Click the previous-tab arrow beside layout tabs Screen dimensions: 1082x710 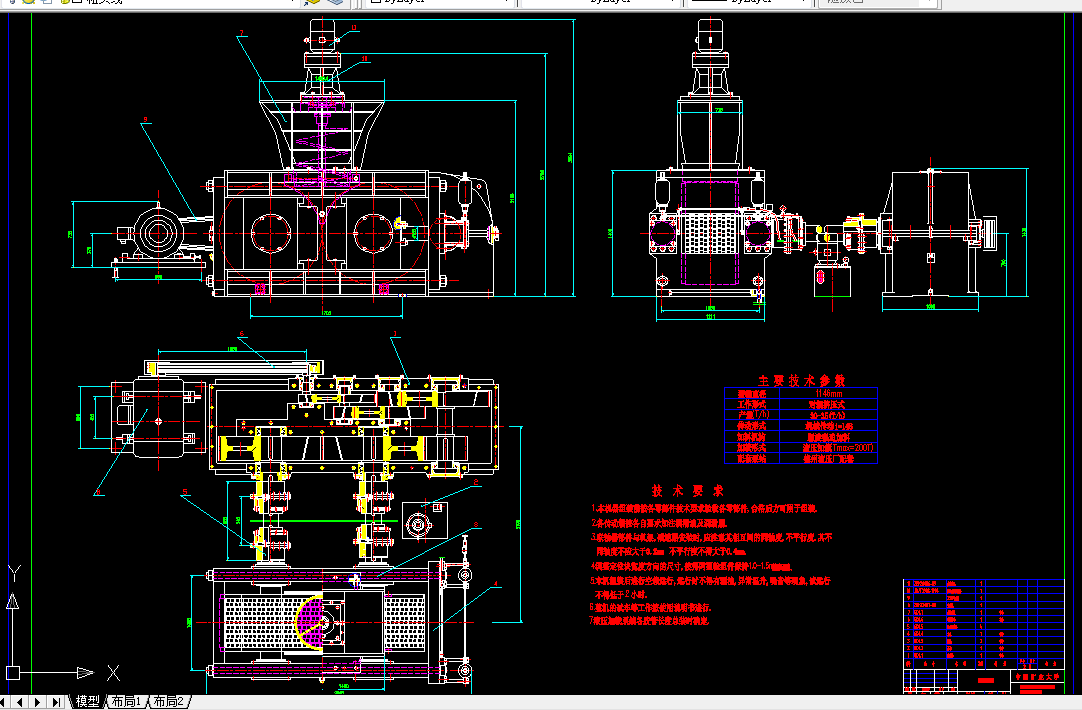21,702
